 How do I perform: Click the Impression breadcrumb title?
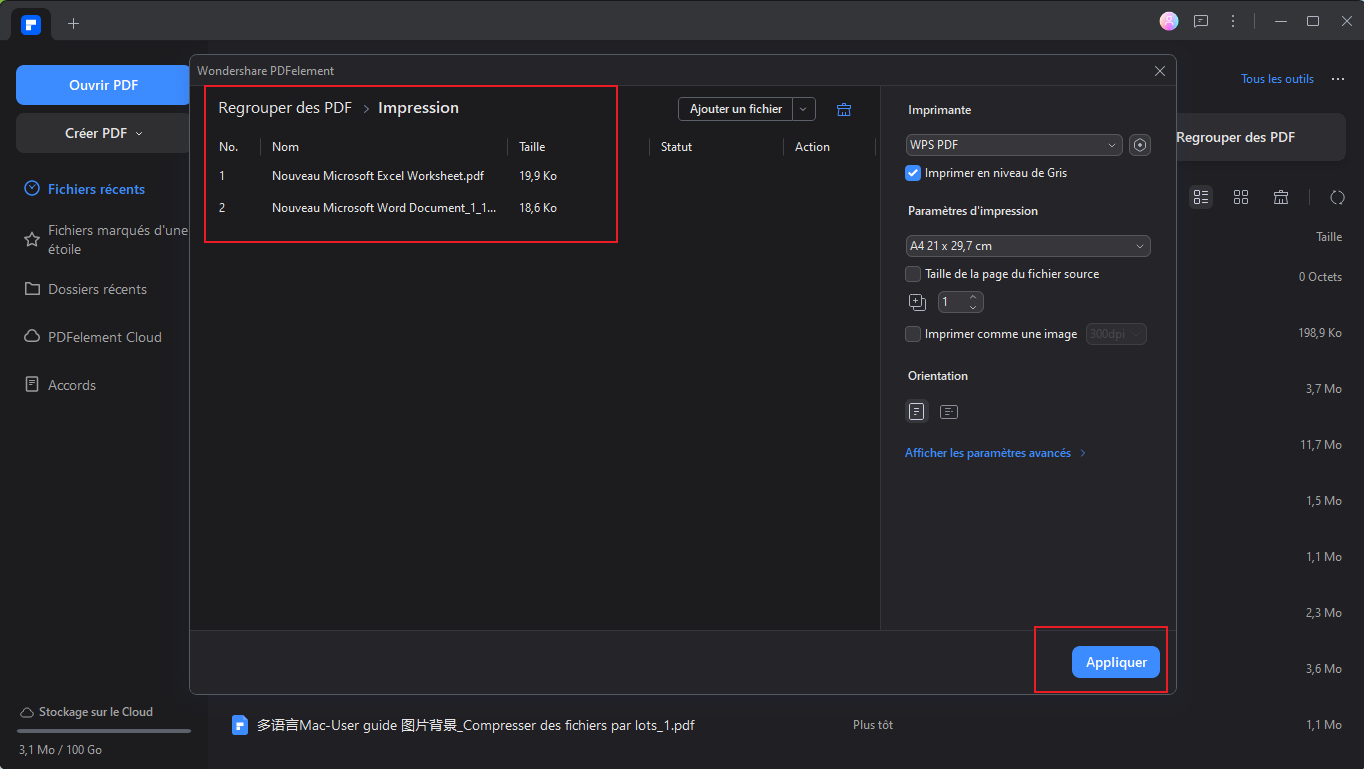coord(418,108)
